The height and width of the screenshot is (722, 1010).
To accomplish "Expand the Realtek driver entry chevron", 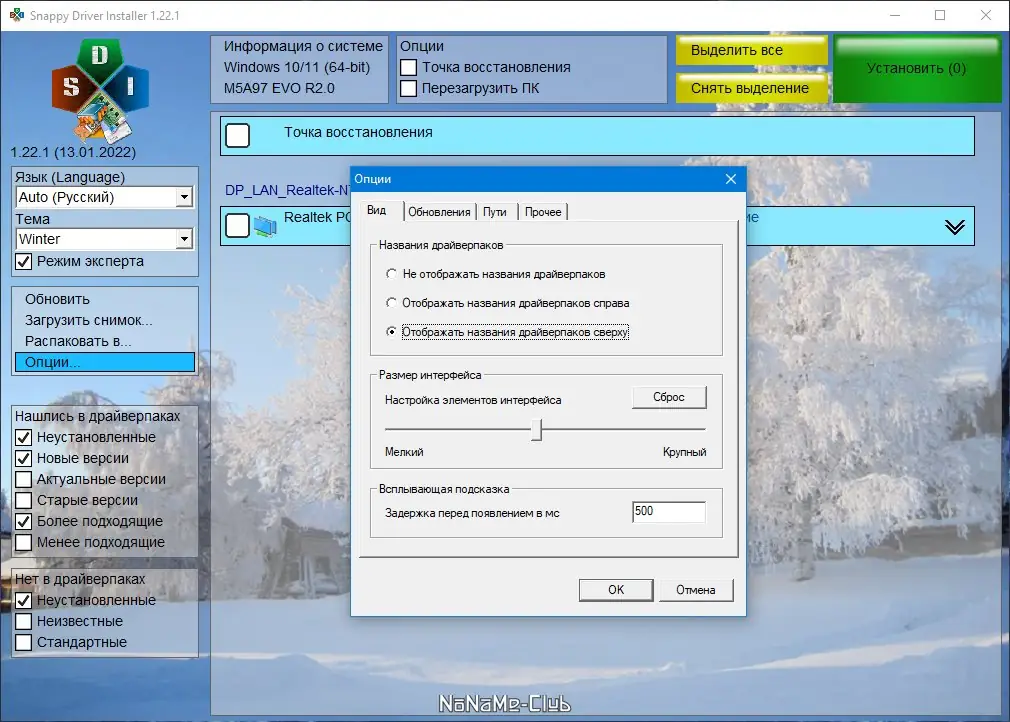I will (951, 225).
